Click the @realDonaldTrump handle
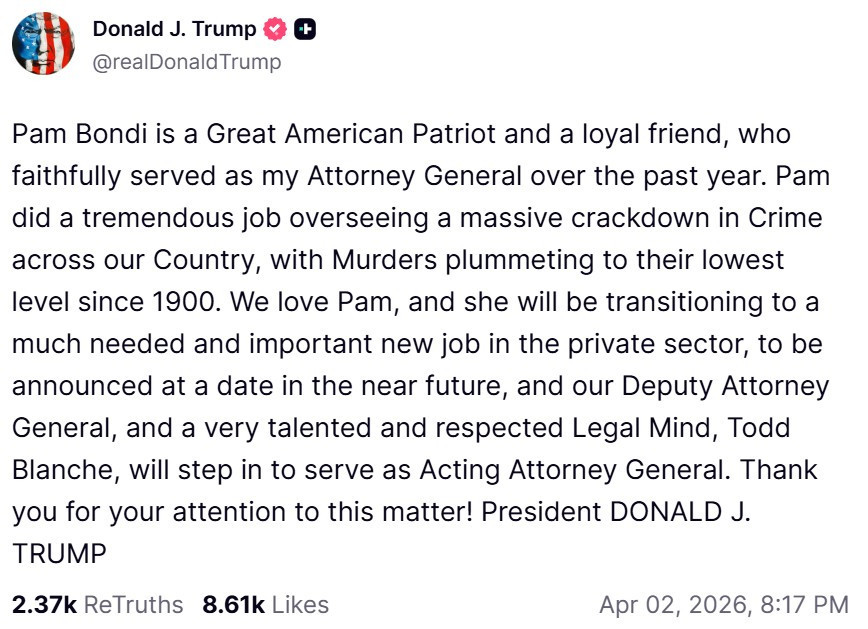The height and width of the screenshot is (629, 868). (187, 62)
